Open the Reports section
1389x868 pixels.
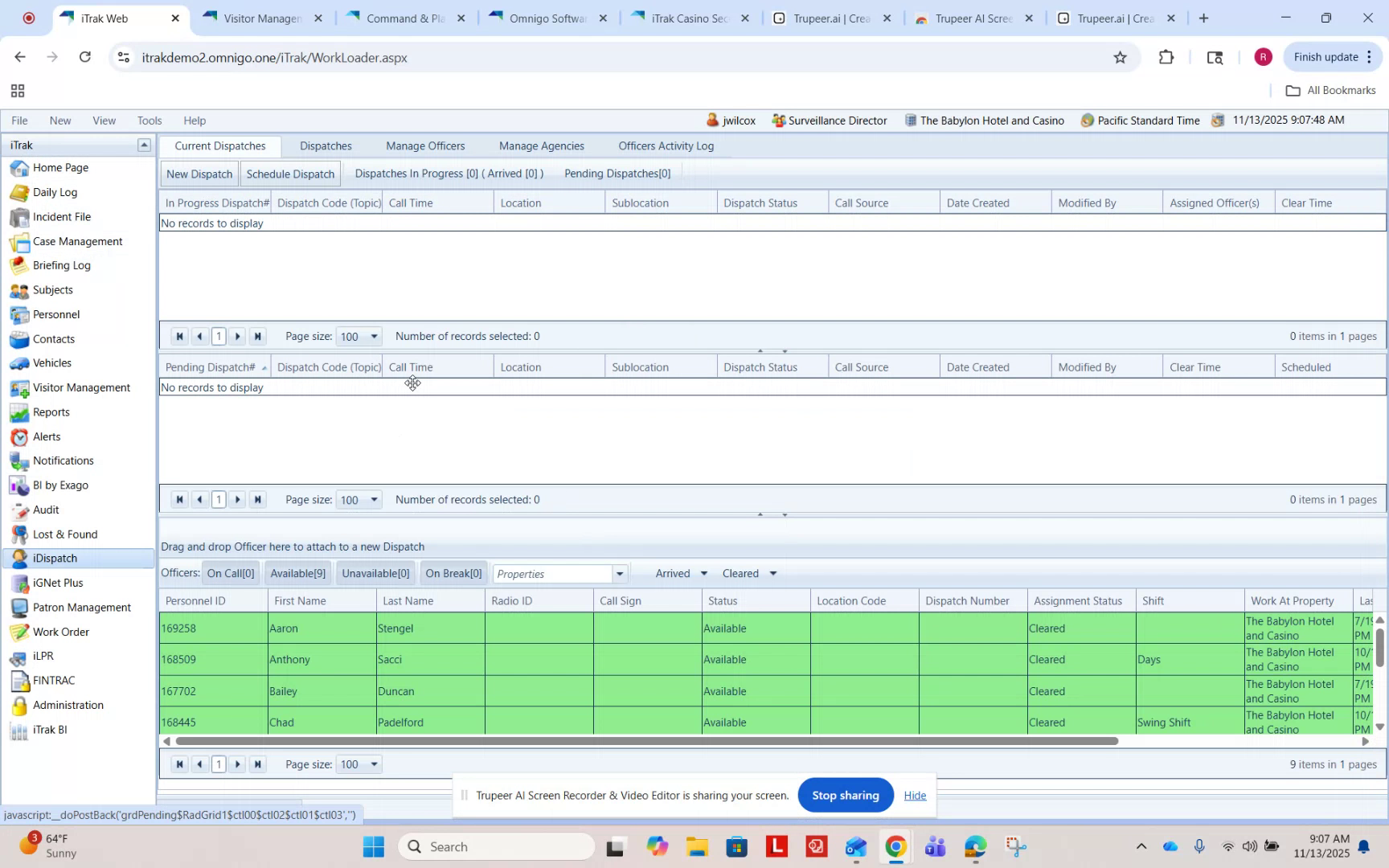coord(51,411)
